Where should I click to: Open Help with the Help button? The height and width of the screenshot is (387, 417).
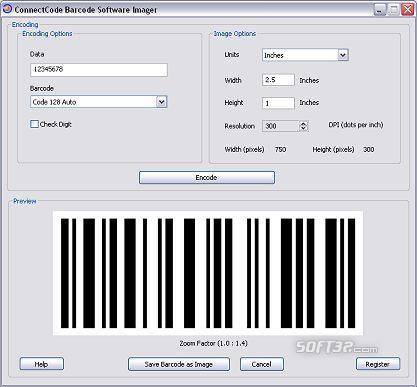point(42,364)
